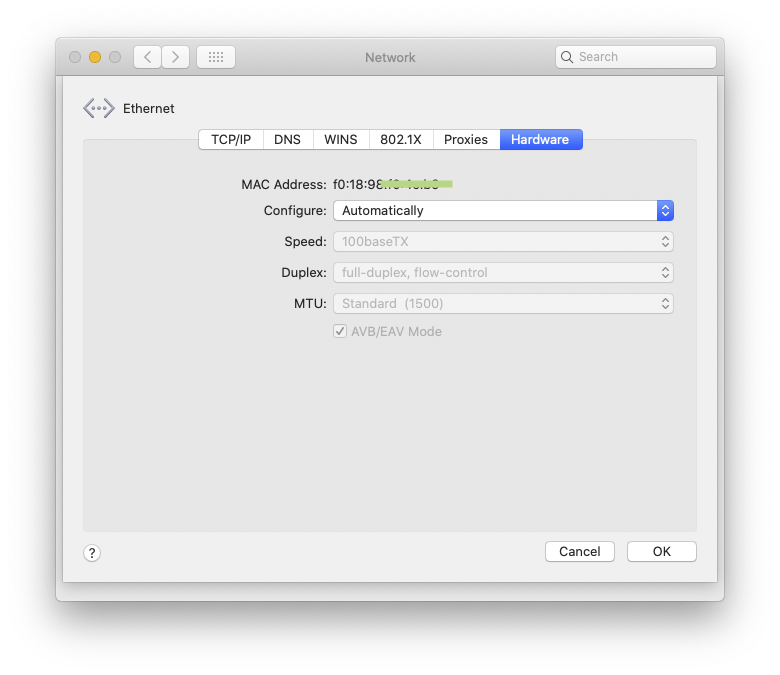The height and width of the screenshot is (675, 780).
Task: Click the Ethernet interface icon
Action: click(x=98, y=108)
